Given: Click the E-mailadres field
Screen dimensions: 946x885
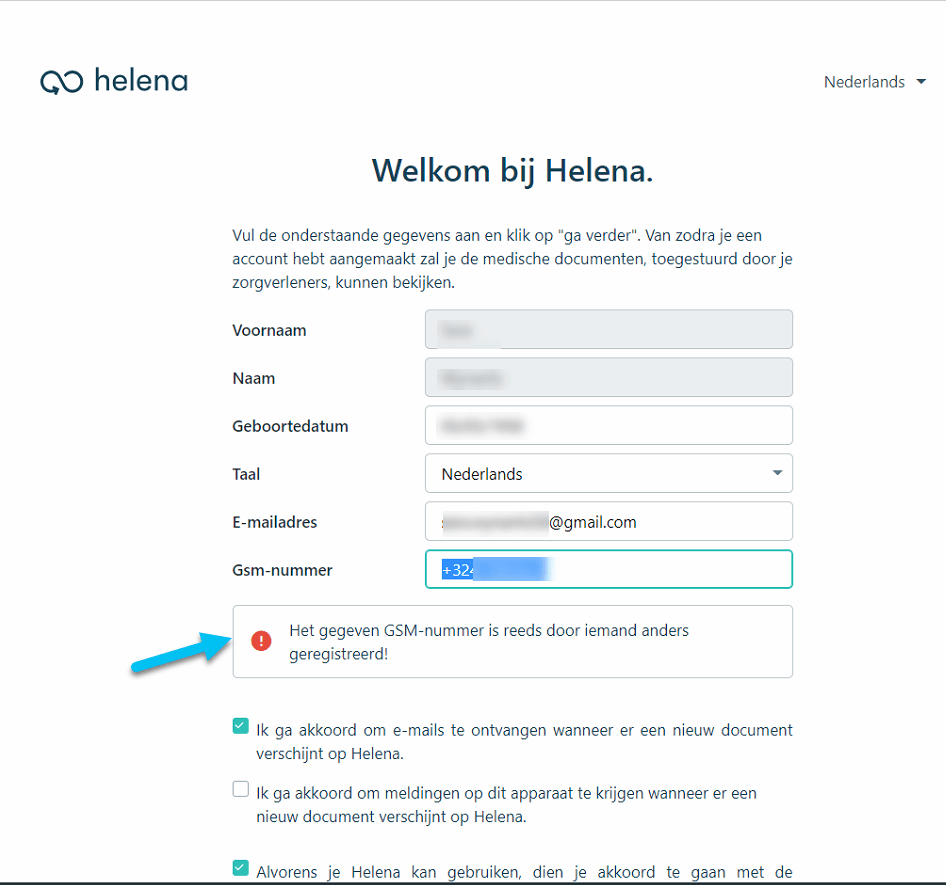Looking at the screenshot, I should [x=609, y=521].
